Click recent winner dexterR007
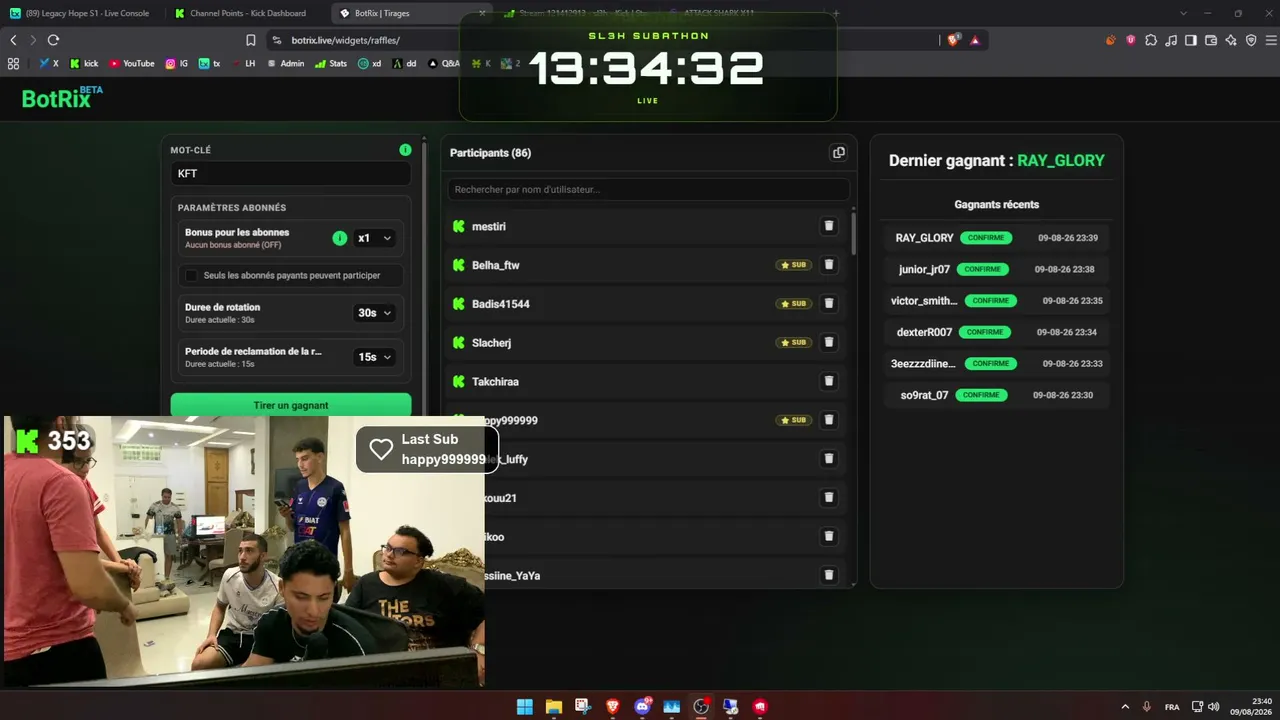The image size is (1280, 720). 924,332
